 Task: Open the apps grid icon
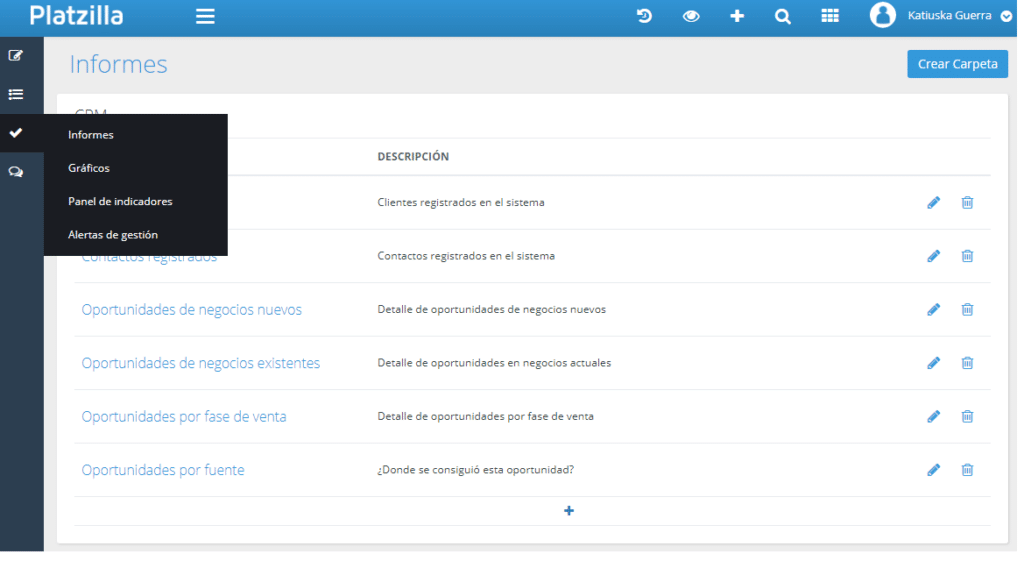point(829,16)
